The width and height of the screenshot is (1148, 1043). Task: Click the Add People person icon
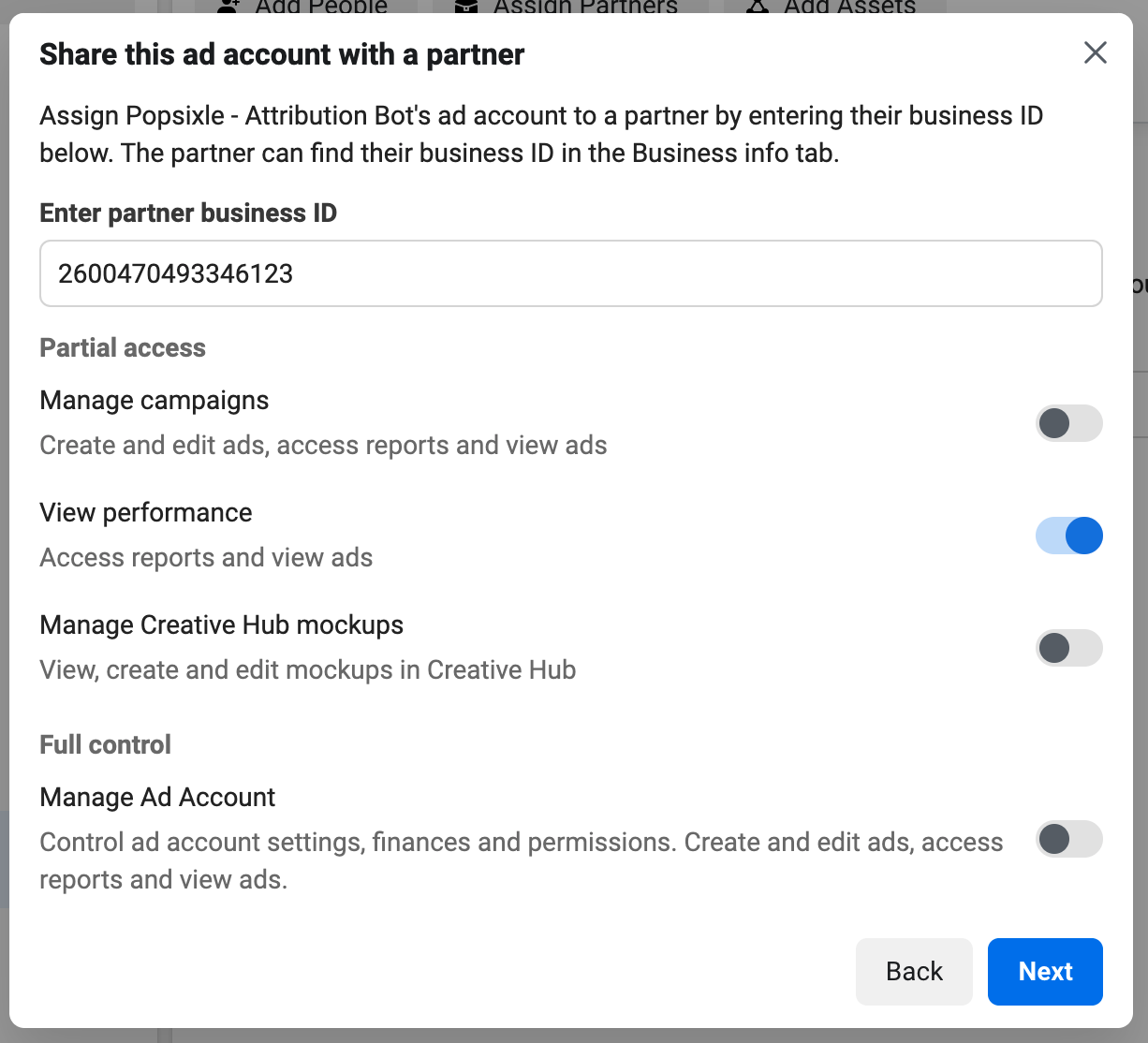[x=228, y=6]
